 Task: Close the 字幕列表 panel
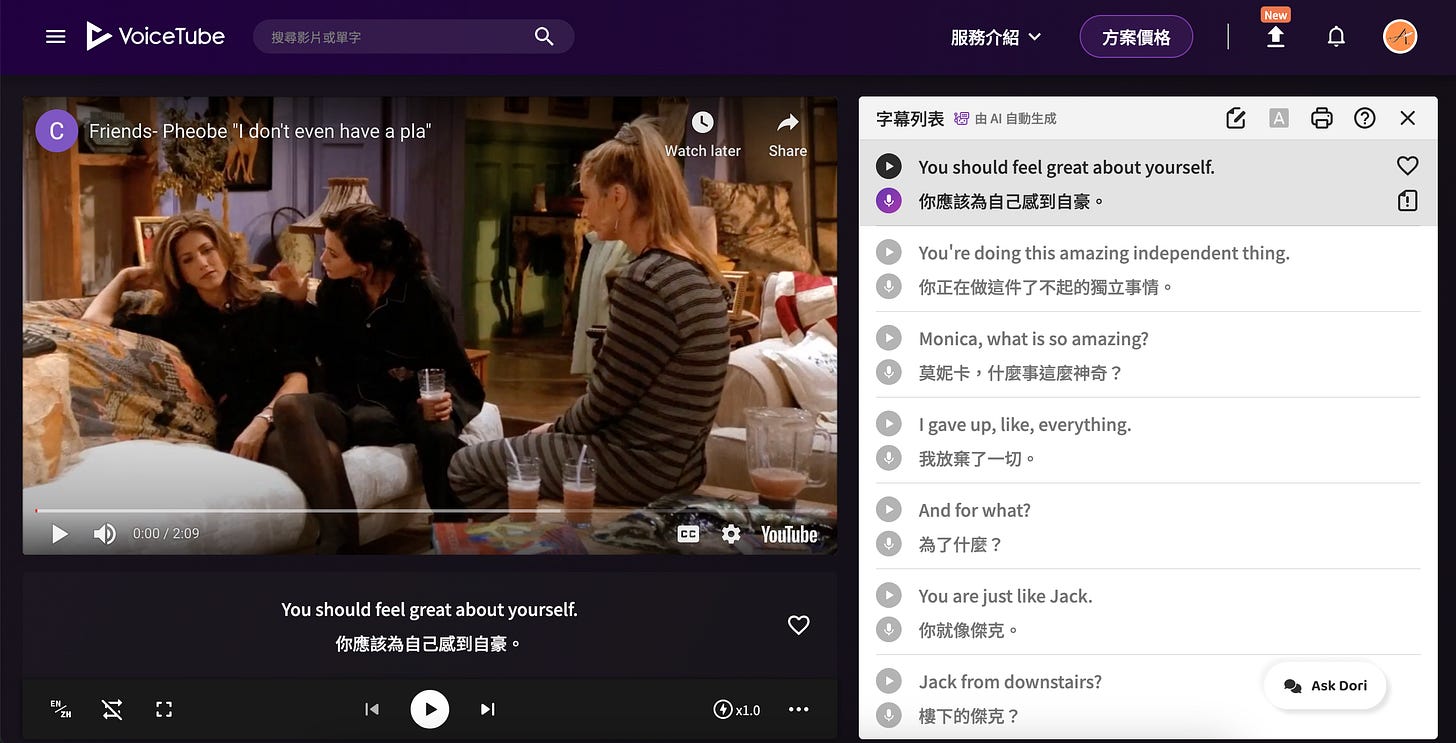click(1408, 118)
